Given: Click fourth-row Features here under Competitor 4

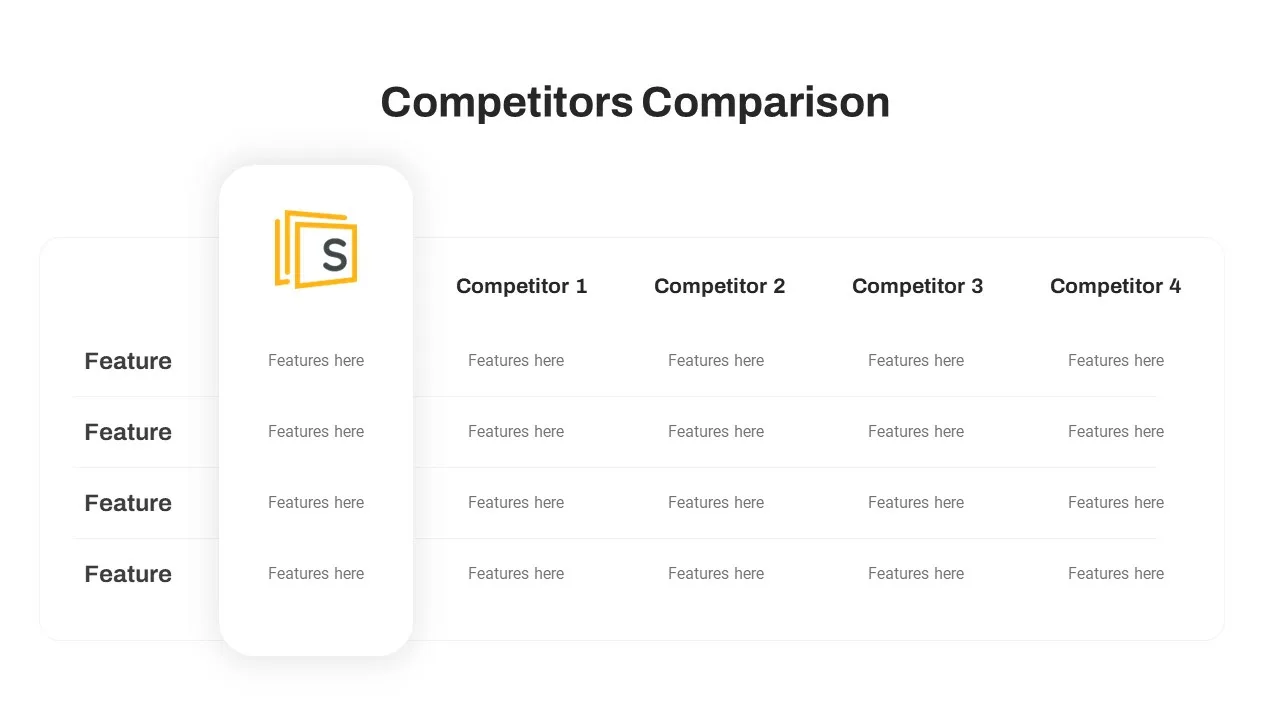Looking at the screenshot, I should pos(1116,573).
